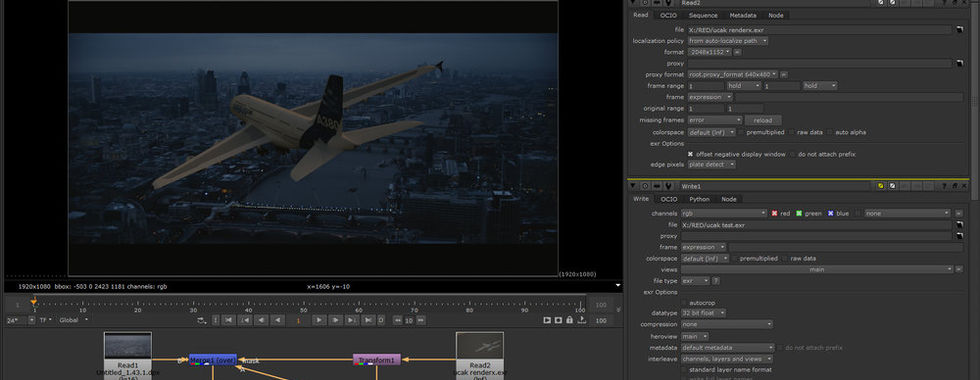Click the flipbook render icon in timeline
This screenshot has height=380, width=980.
point(547,320)
